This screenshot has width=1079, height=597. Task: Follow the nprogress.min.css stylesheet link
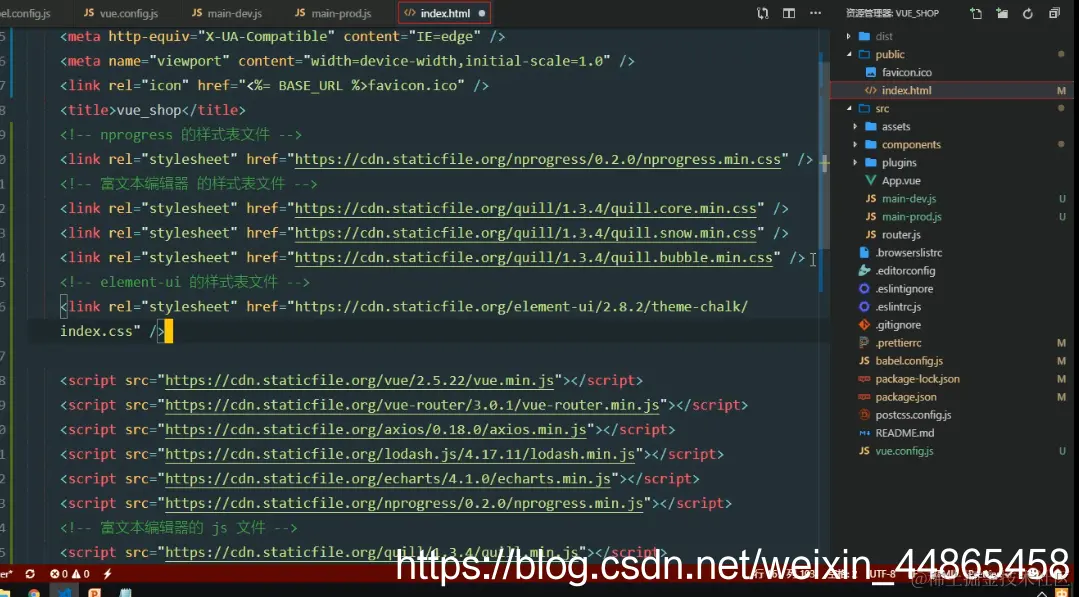click(x=538, y=160)
